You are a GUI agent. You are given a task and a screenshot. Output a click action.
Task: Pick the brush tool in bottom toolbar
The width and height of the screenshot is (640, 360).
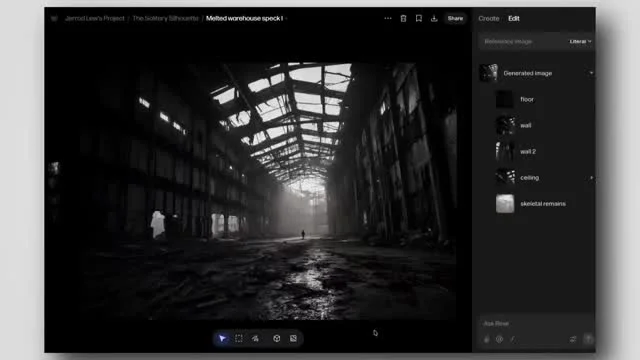click(x=255, y=338)
